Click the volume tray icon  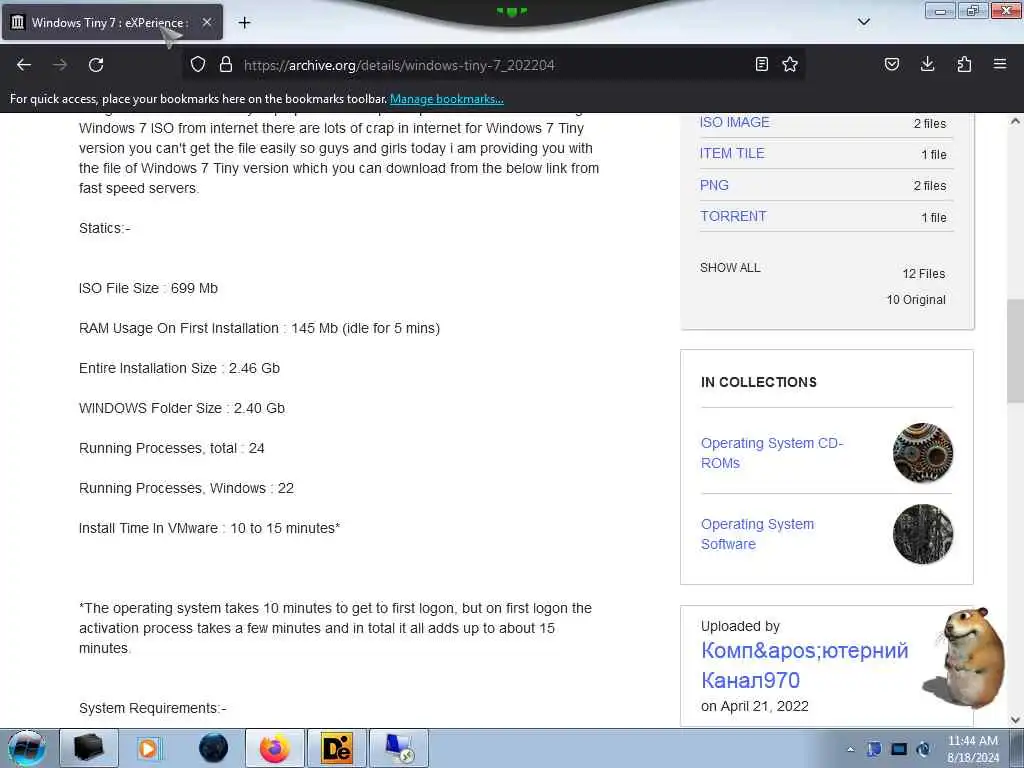click(x=923, y=749)
